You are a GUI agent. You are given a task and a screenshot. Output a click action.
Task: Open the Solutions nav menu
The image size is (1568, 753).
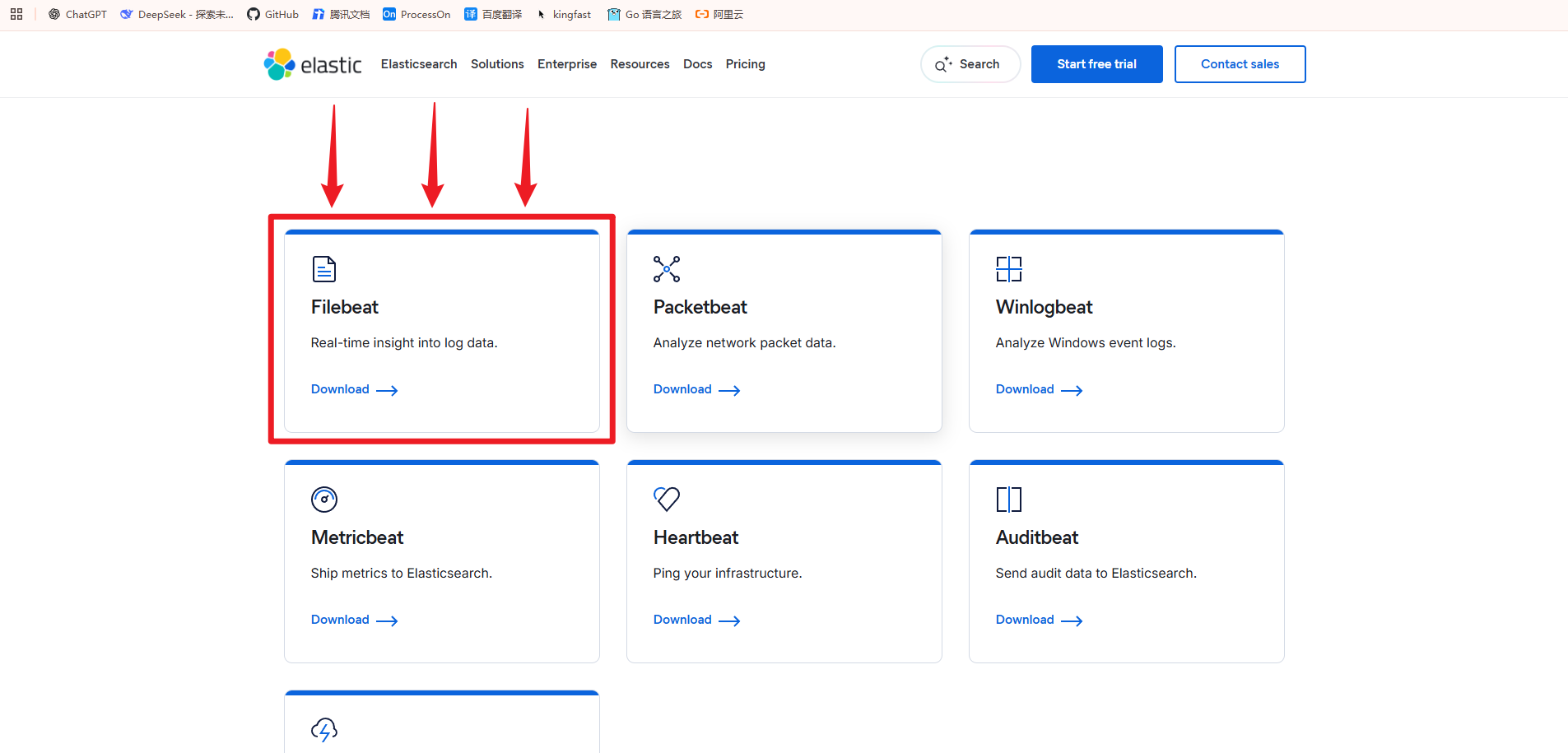coord(497,64)
